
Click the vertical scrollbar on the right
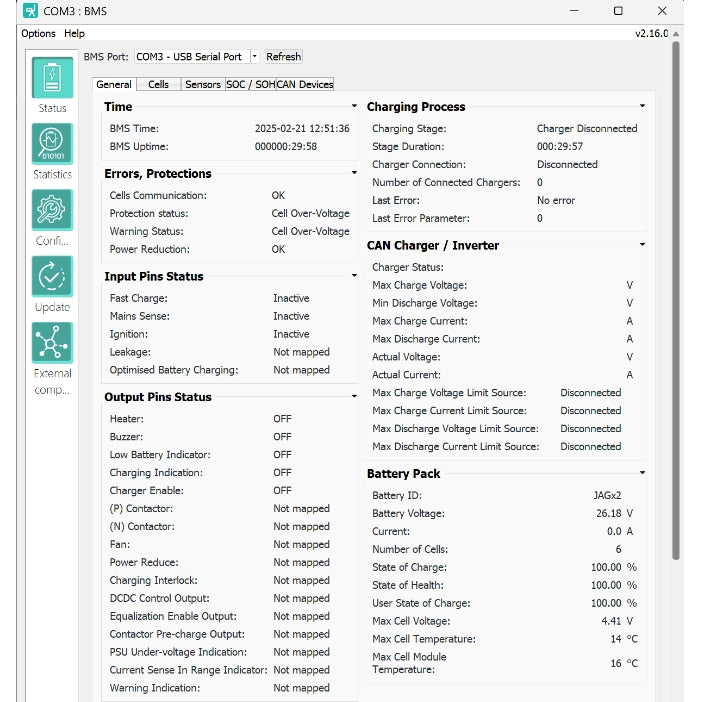pyautogui.click(x=676, y=300)
